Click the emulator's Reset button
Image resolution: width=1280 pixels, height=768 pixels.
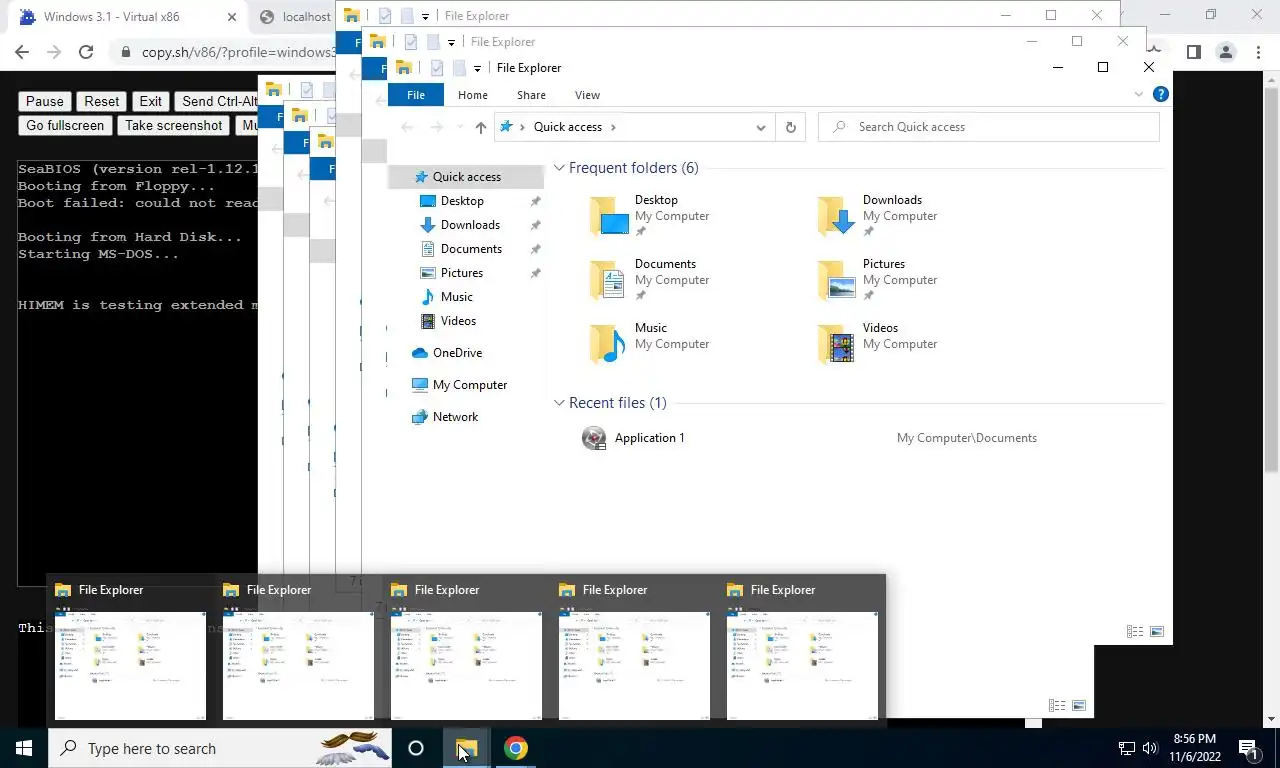point(102,101)
